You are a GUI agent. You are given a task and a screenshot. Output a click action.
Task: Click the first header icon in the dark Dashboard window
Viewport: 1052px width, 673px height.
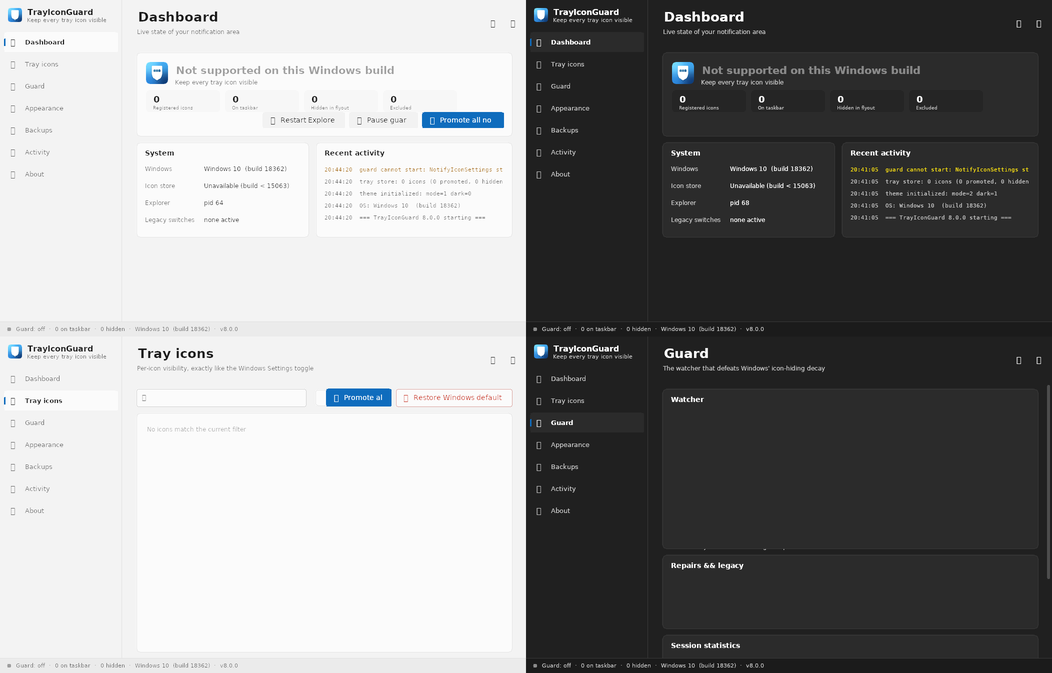1018,24
